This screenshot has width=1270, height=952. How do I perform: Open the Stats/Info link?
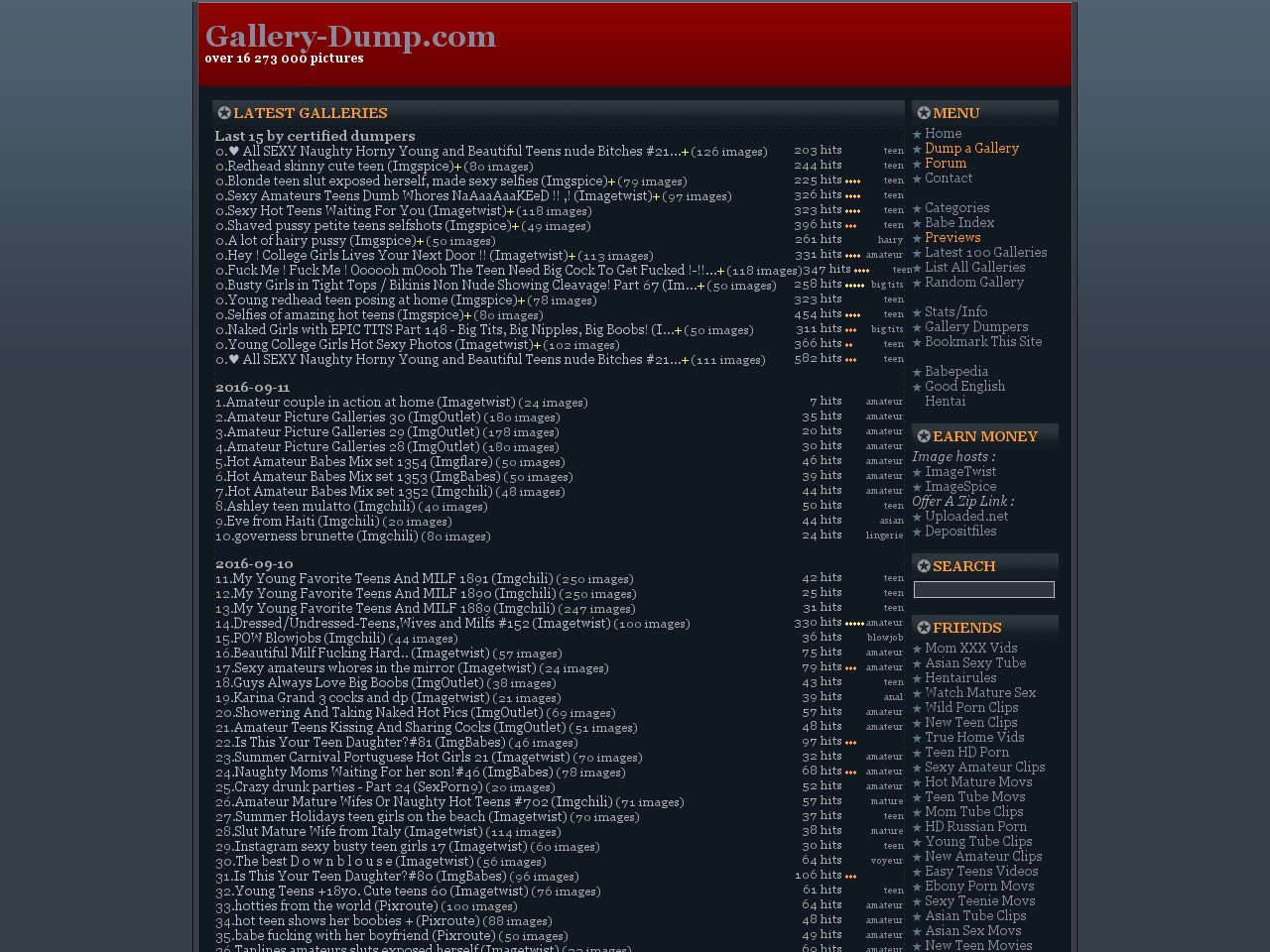coord(955,312)
